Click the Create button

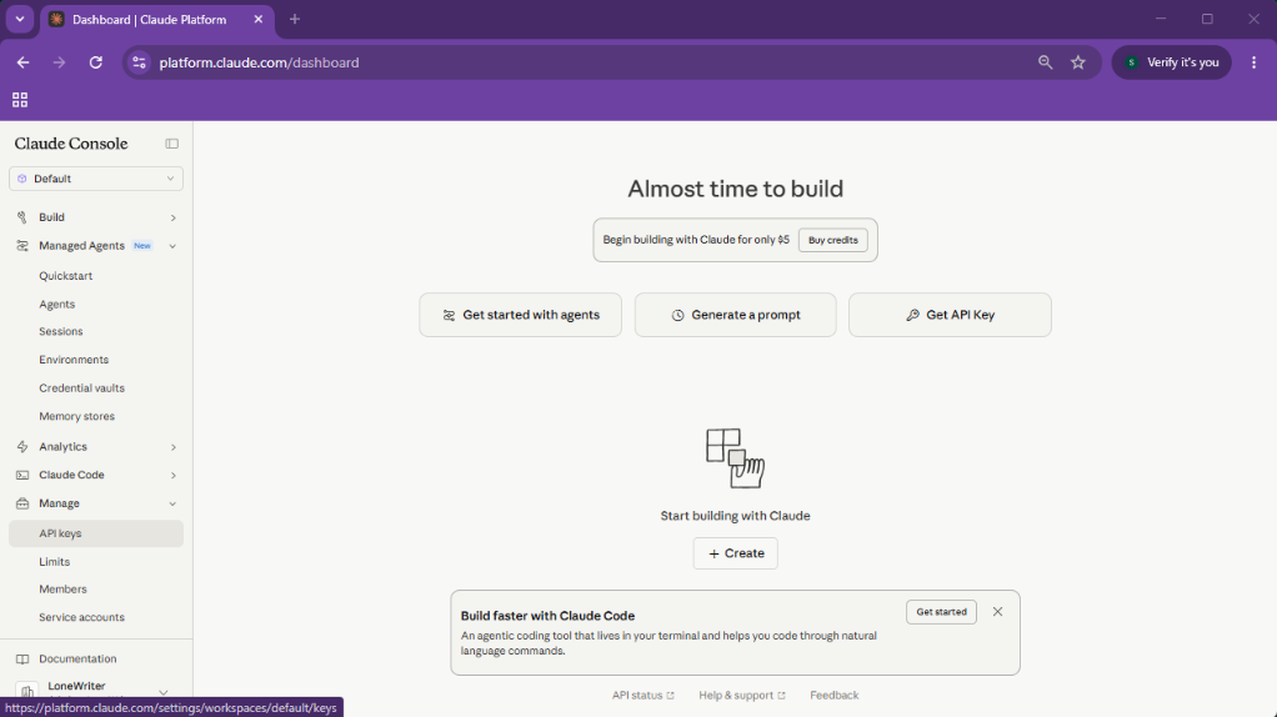tap(735, 553)
